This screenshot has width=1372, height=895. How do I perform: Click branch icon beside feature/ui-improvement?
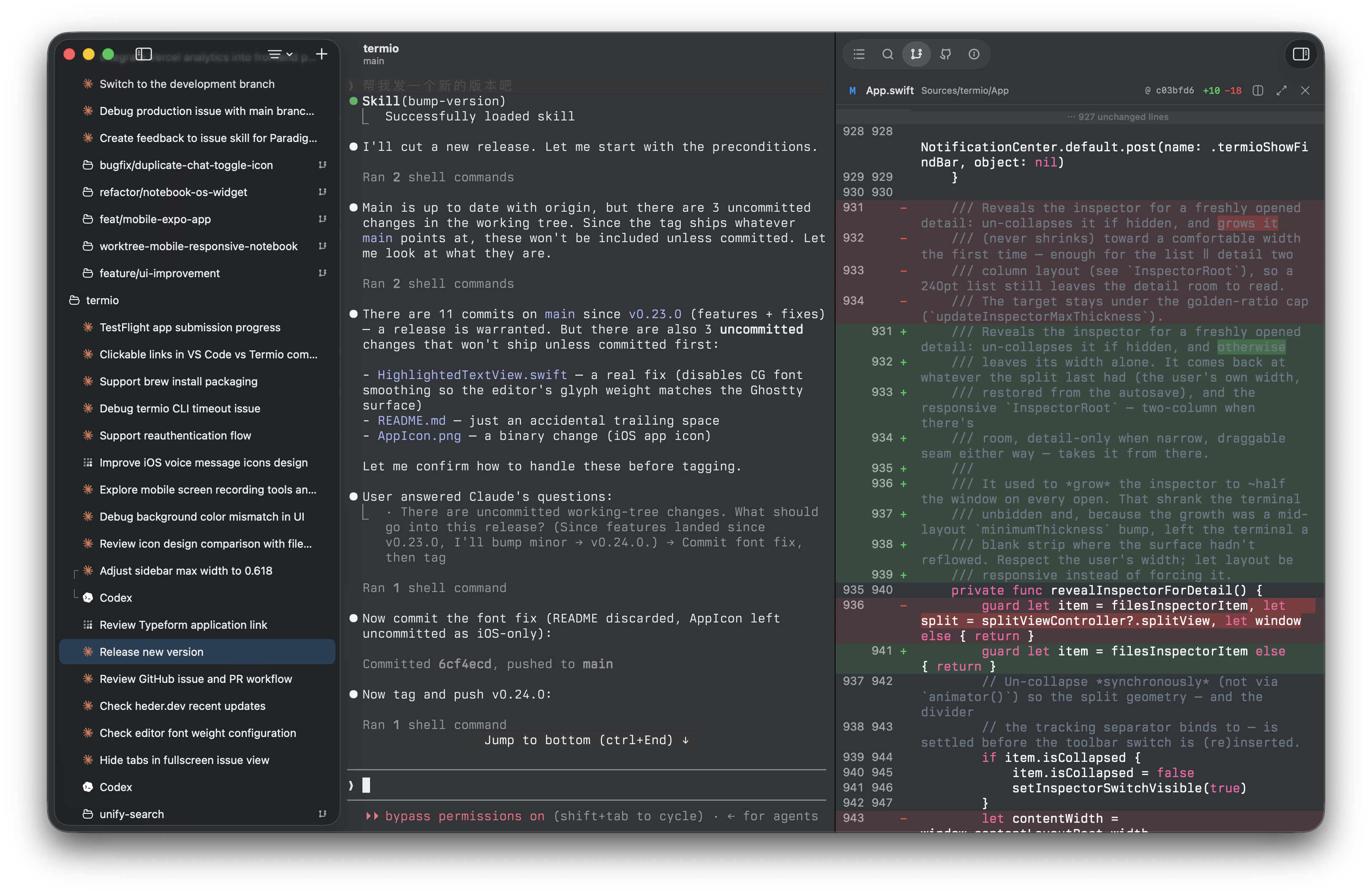click(x=322, y=273)
